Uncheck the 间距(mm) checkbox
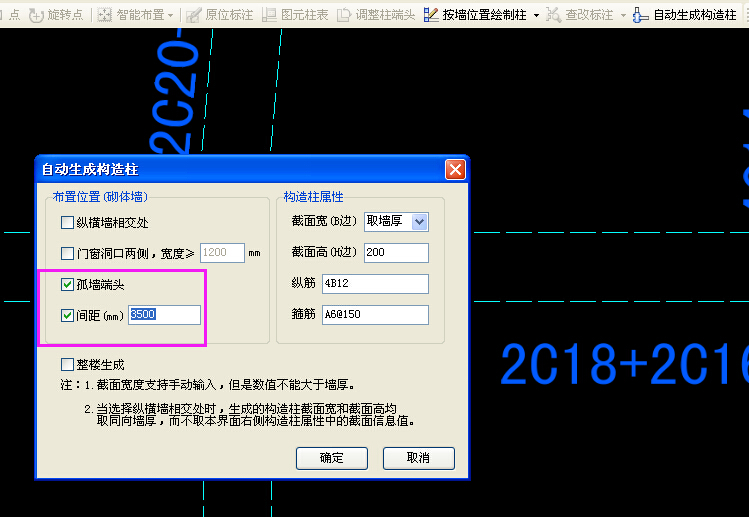Screen dimensions: 749x517 click(x=67, y=315)
